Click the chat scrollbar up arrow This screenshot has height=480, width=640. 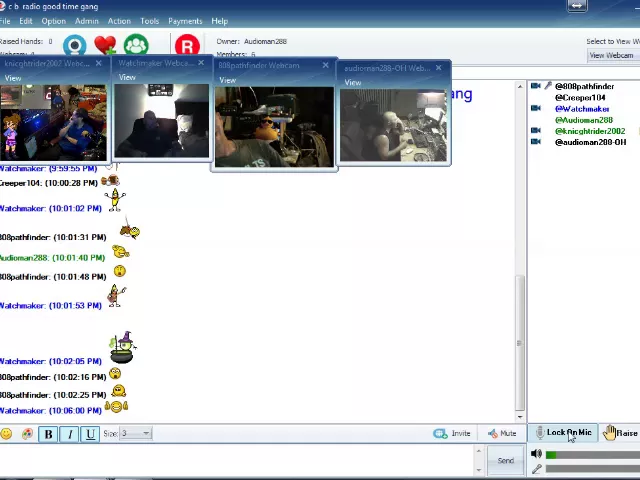pyautogui.click(x=520, y=87)
